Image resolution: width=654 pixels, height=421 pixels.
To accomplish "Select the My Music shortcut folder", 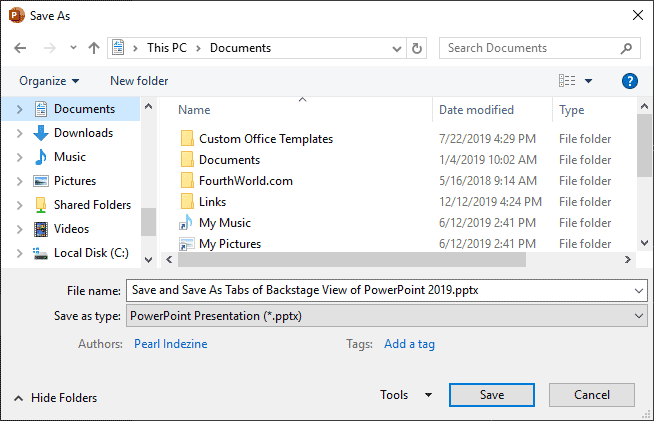I will click(225, 223).
